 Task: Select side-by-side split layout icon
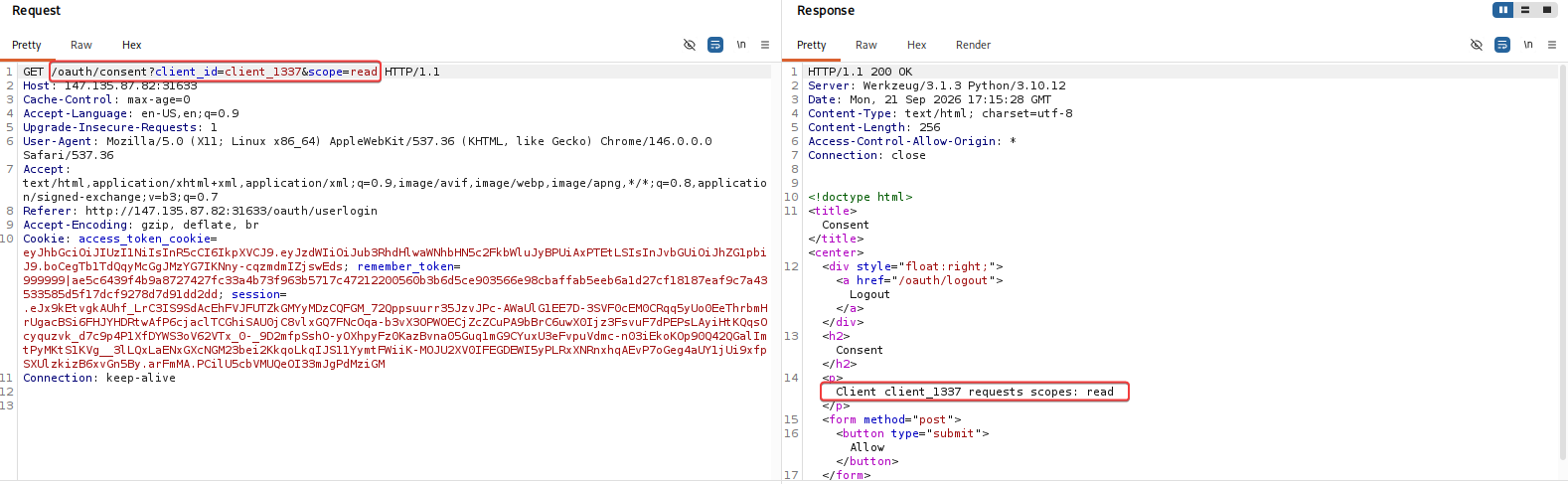1503,10
